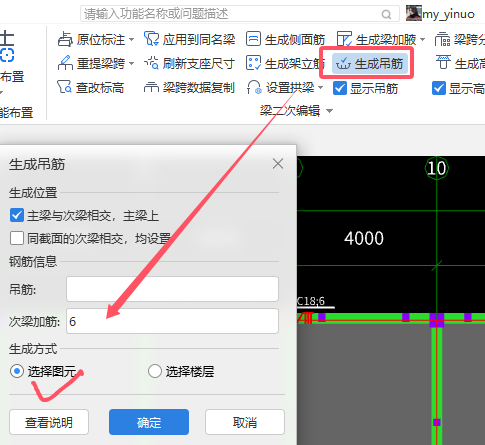
Task: Click the 刷新支座尺寸 icon
Action: (x=151, y=63)
